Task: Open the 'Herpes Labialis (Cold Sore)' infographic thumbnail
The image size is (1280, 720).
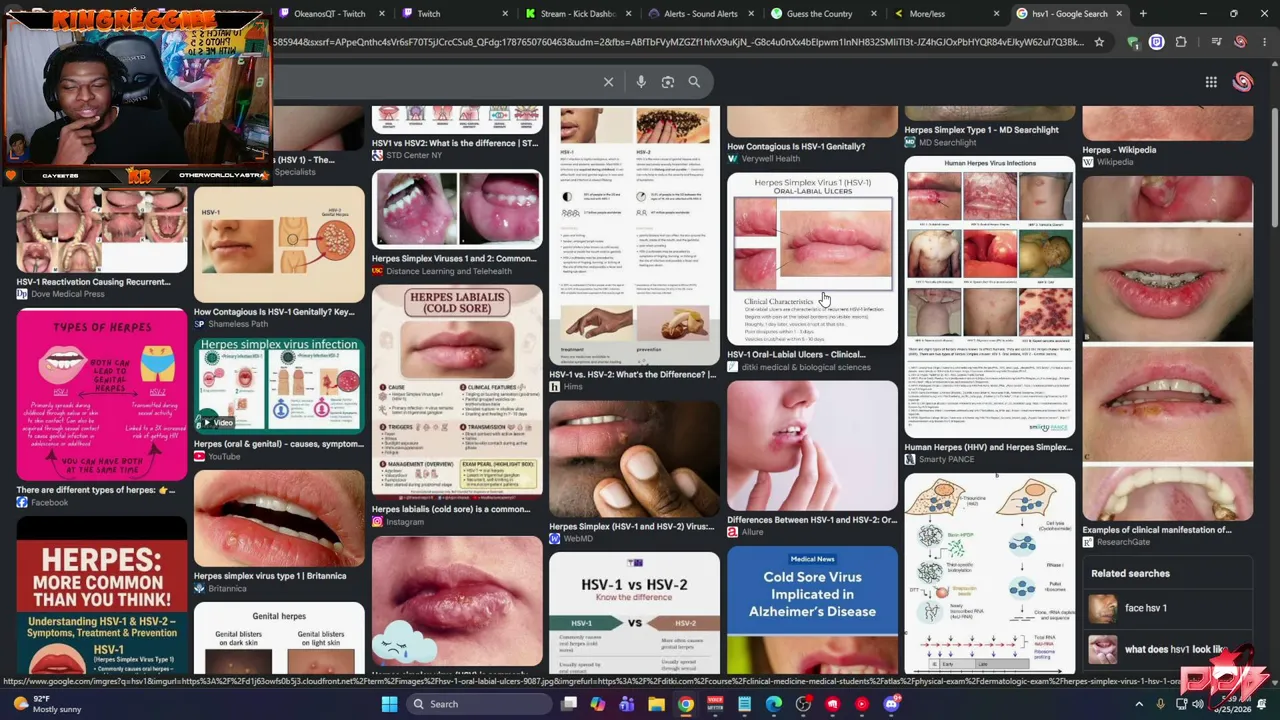Action: (x=457, y=392)
